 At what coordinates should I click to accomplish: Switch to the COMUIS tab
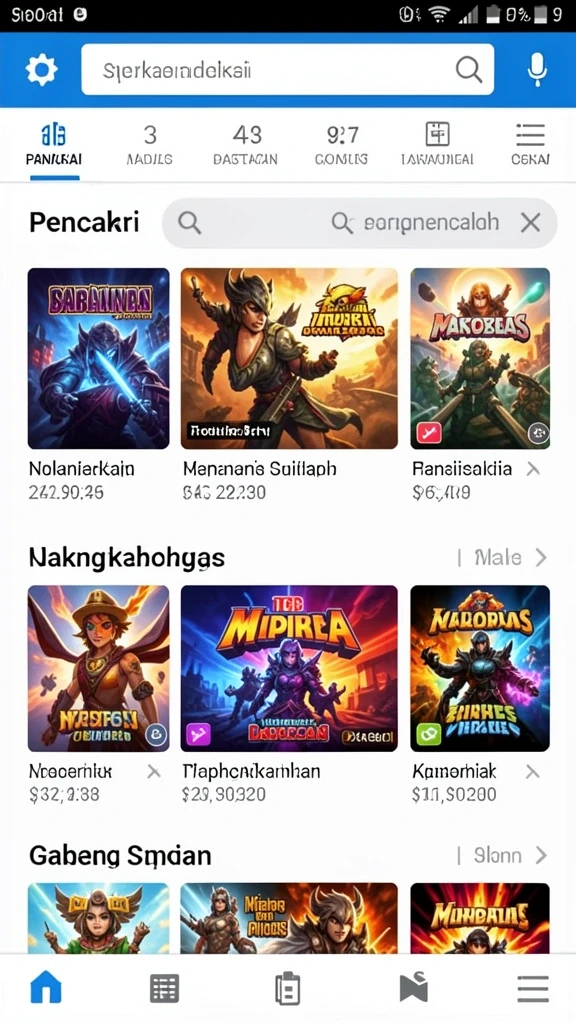[341, 145]
